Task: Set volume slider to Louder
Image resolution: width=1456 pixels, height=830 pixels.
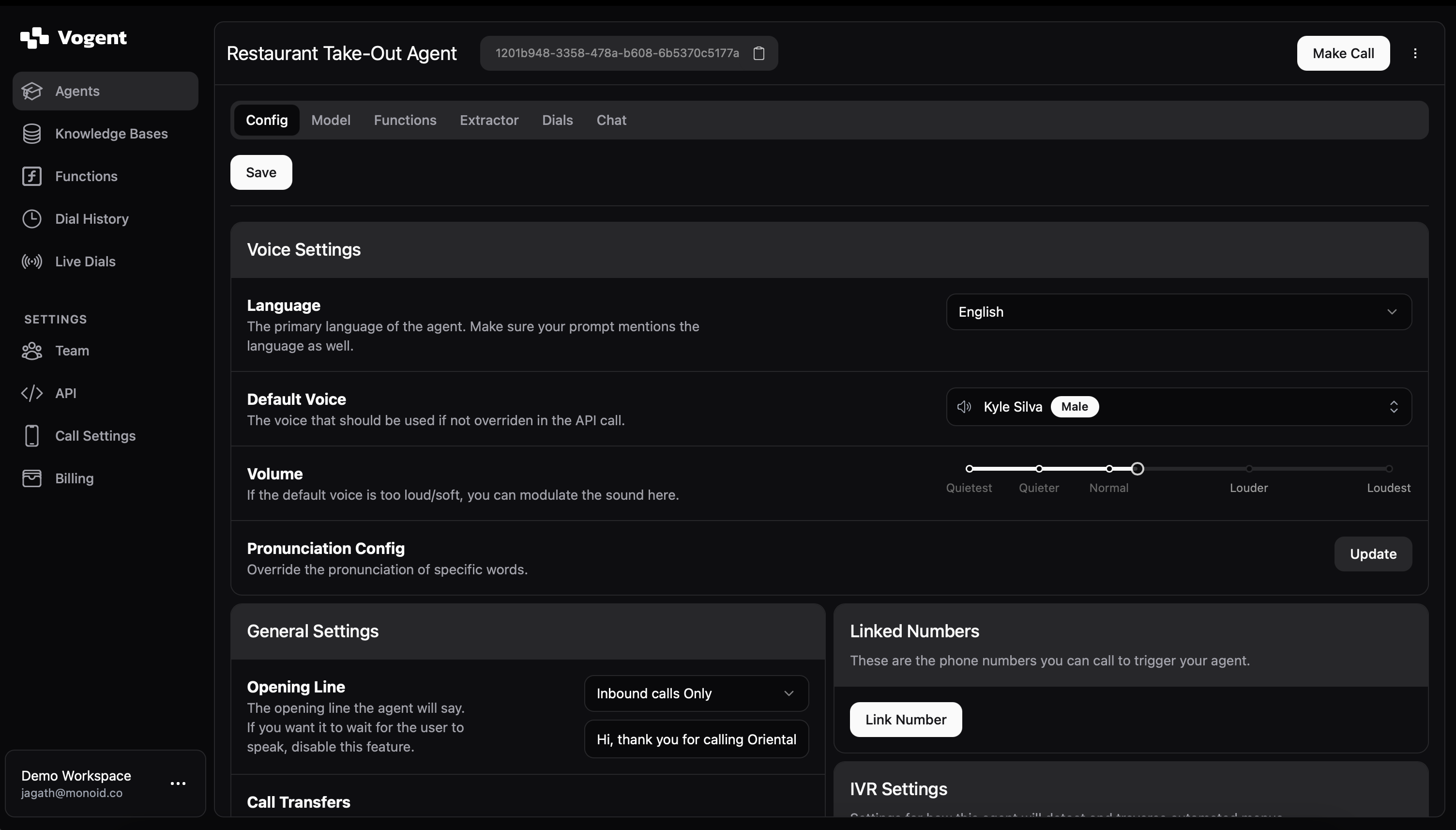Action: (1249, 469)
